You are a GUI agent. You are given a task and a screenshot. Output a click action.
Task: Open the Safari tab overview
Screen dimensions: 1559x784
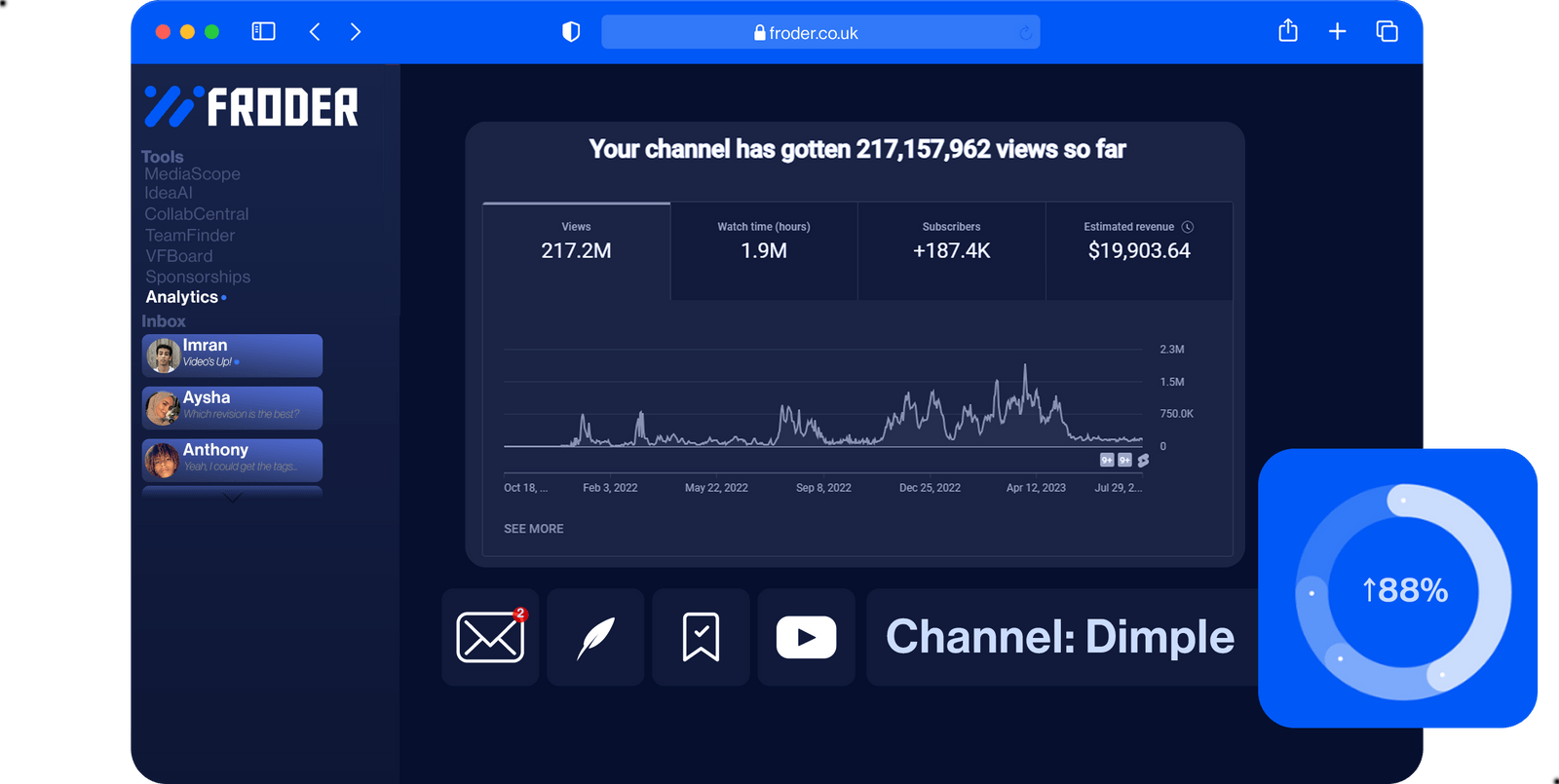click(x=1387, y=32)
